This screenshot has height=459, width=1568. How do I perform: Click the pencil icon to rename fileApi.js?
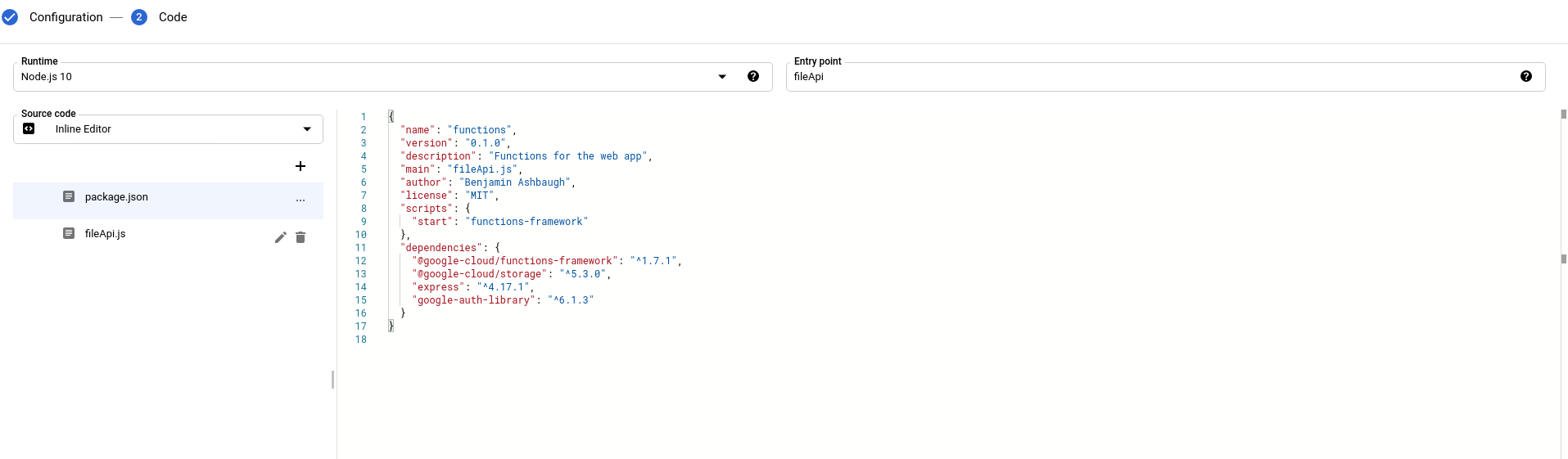(x=280, y=237)
